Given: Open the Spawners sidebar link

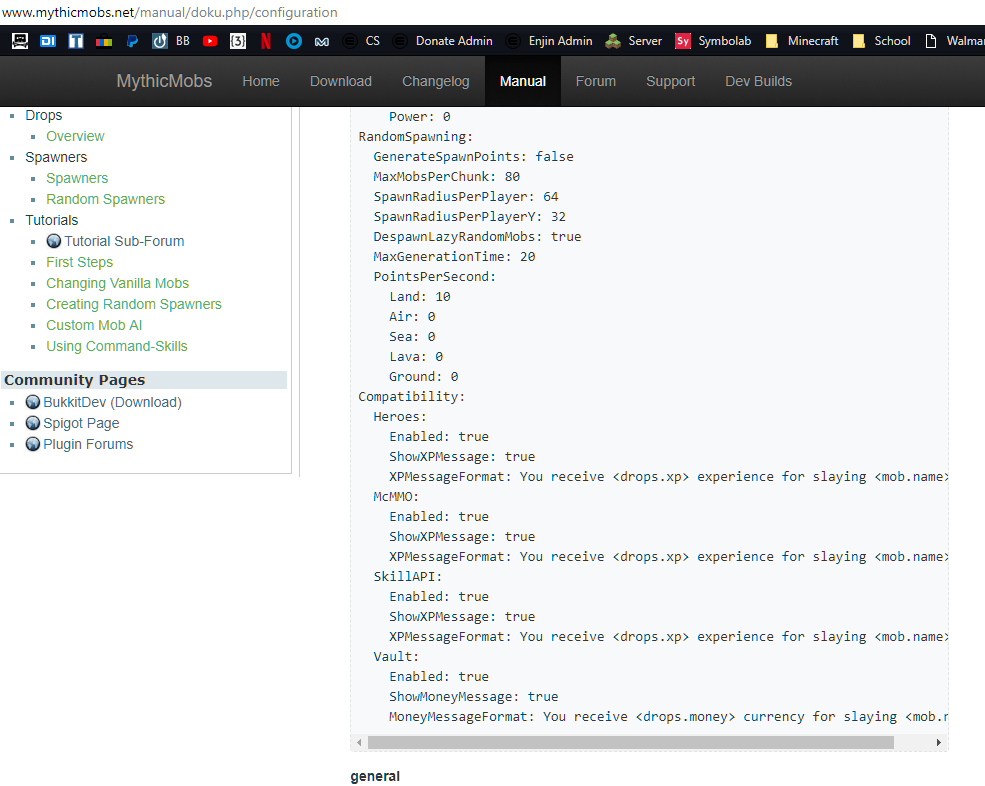Looking at the screenshot, I should [x=77, y=178].
